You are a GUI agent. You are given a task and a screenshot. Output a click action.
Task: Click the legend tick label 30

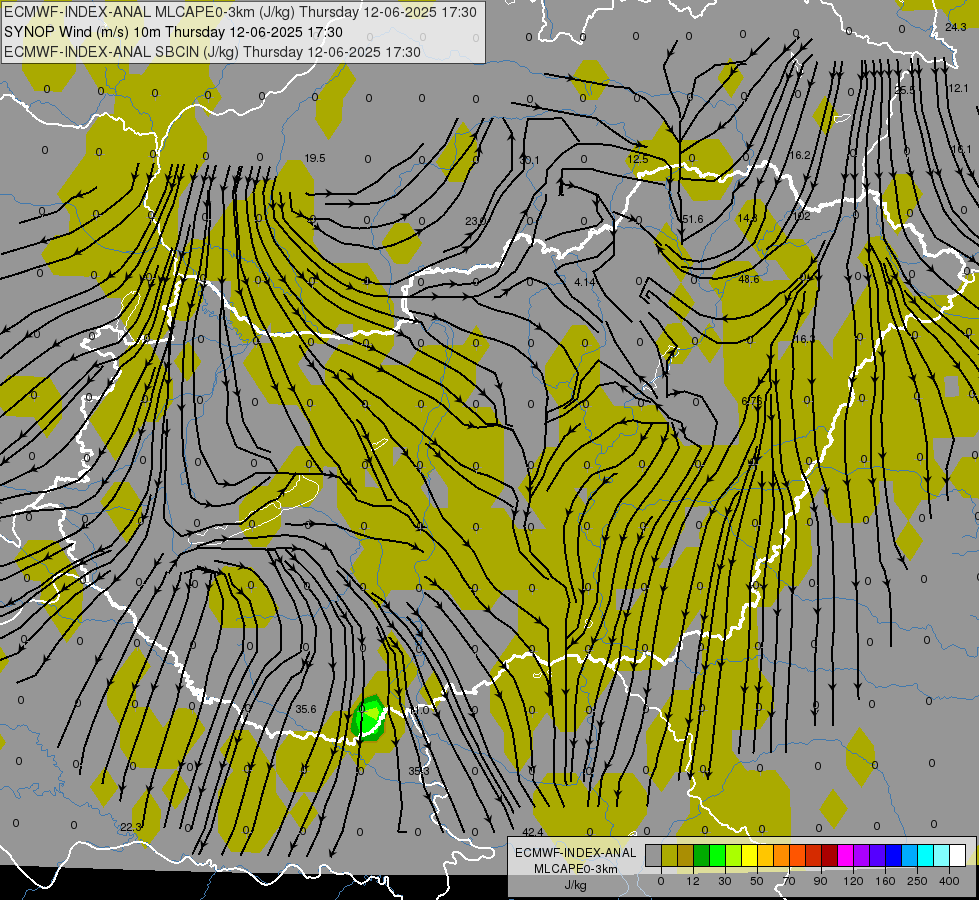(x=725, y=881)
